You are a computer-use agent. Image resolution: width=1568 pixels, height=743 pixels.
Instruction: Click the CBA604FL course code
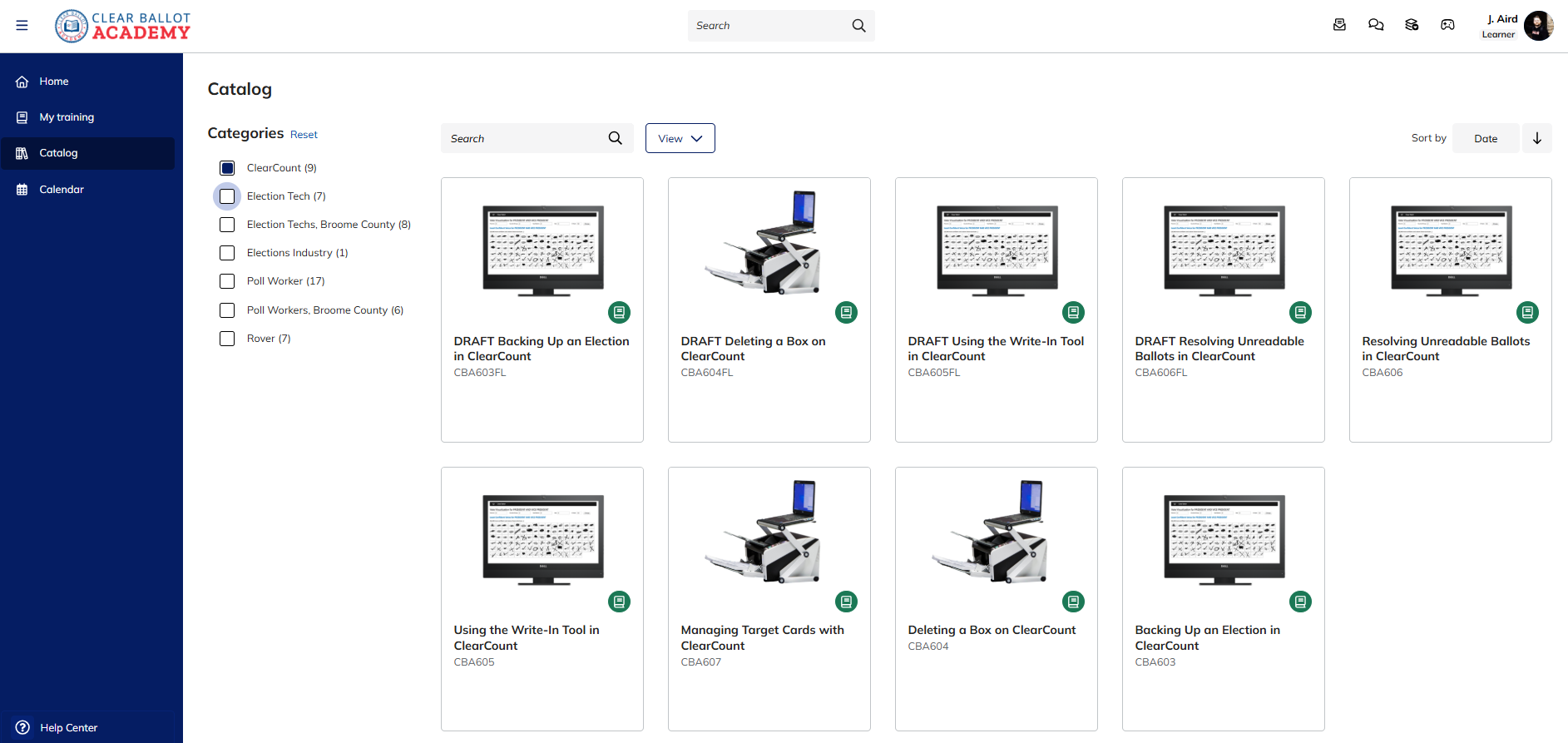pyautogui.click(x=707, y=373)
